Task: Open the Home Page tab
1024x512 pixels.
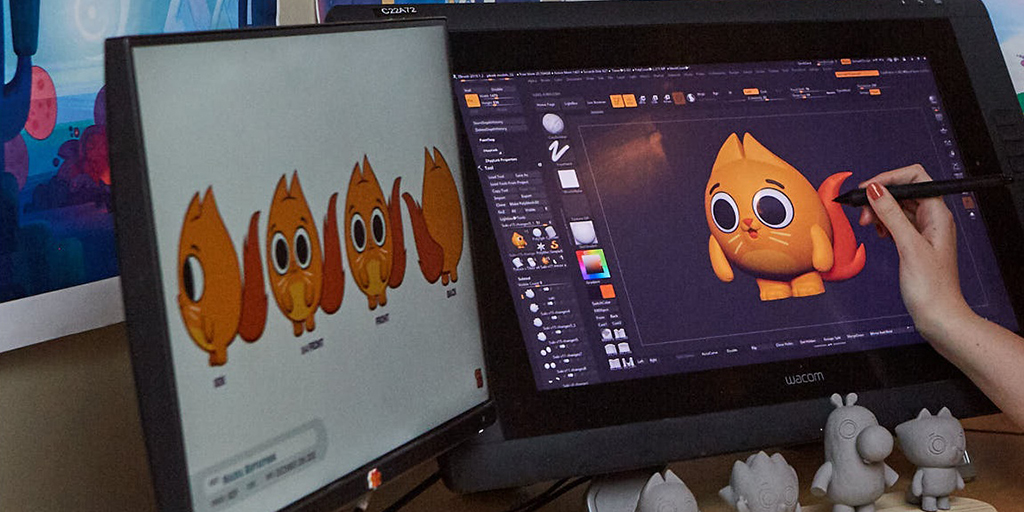Action: (x=546, y=103)
